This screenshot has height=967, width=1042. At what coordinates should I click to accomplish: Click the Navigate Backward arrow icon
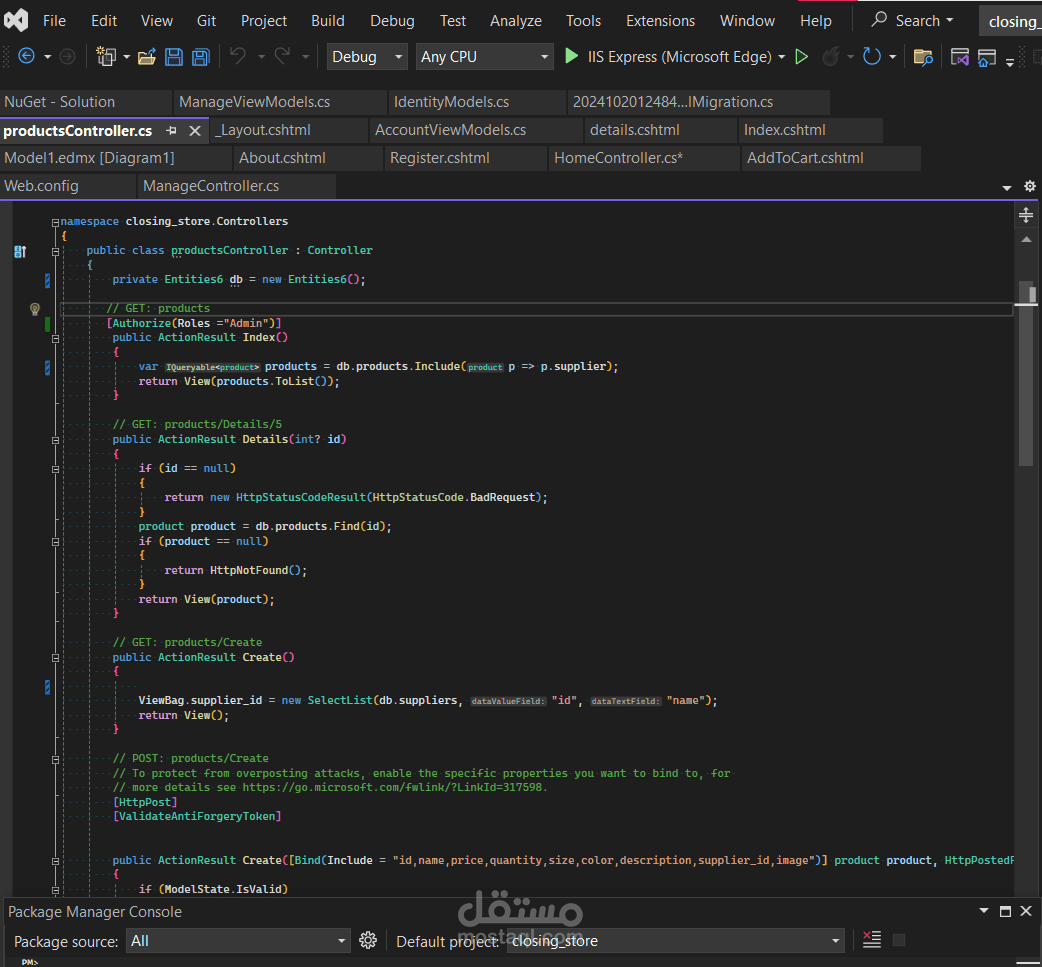(x=26, y=57)
